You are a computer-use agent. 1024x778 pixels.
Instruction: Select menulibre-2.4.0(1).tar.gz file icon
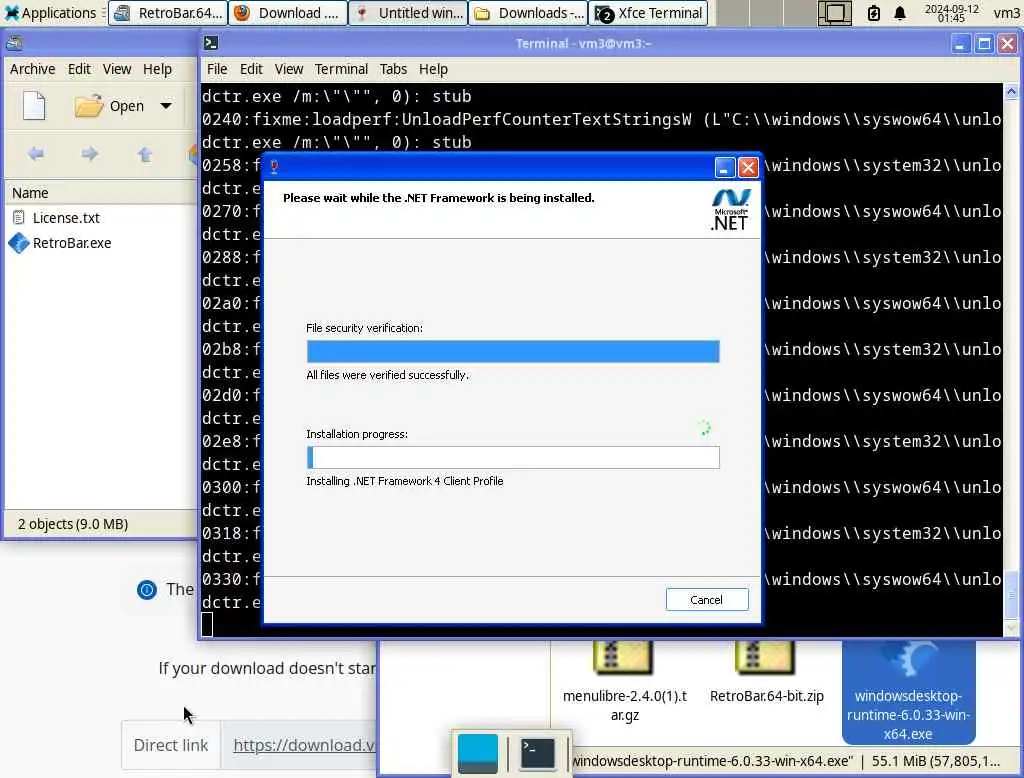[623, 658]
